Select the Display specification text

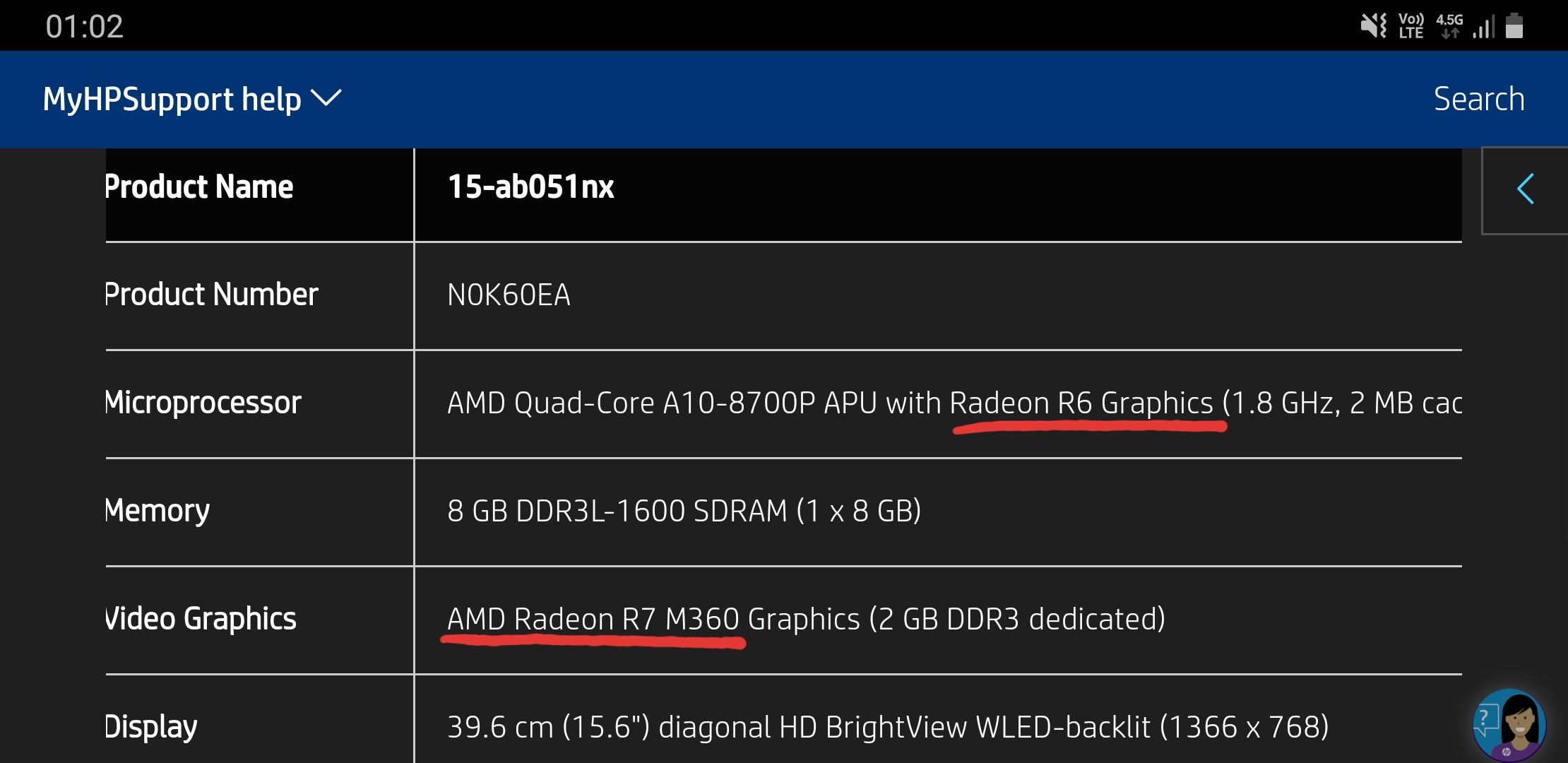pos(887,727)
